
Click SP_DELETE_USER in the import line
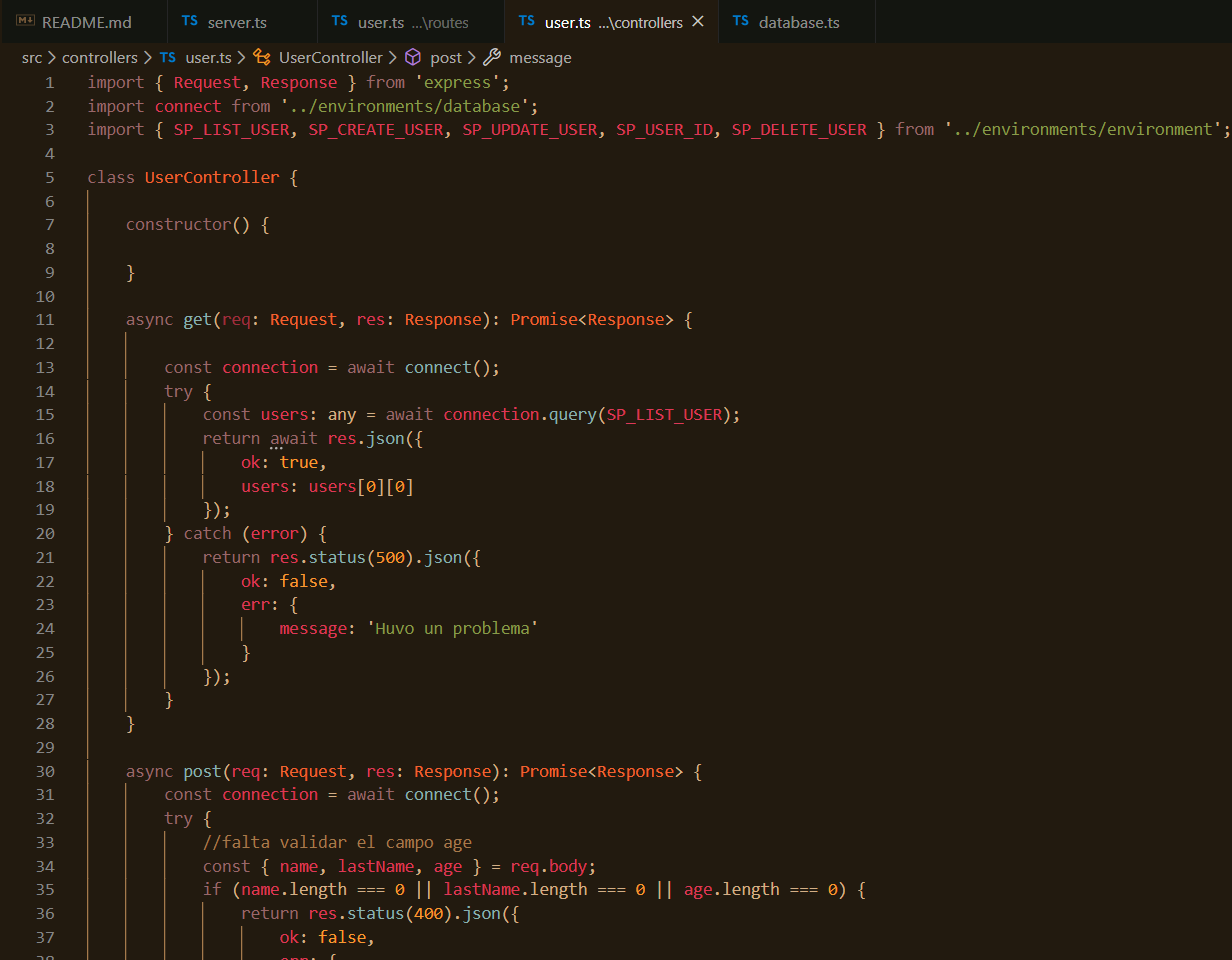point(799,129)
